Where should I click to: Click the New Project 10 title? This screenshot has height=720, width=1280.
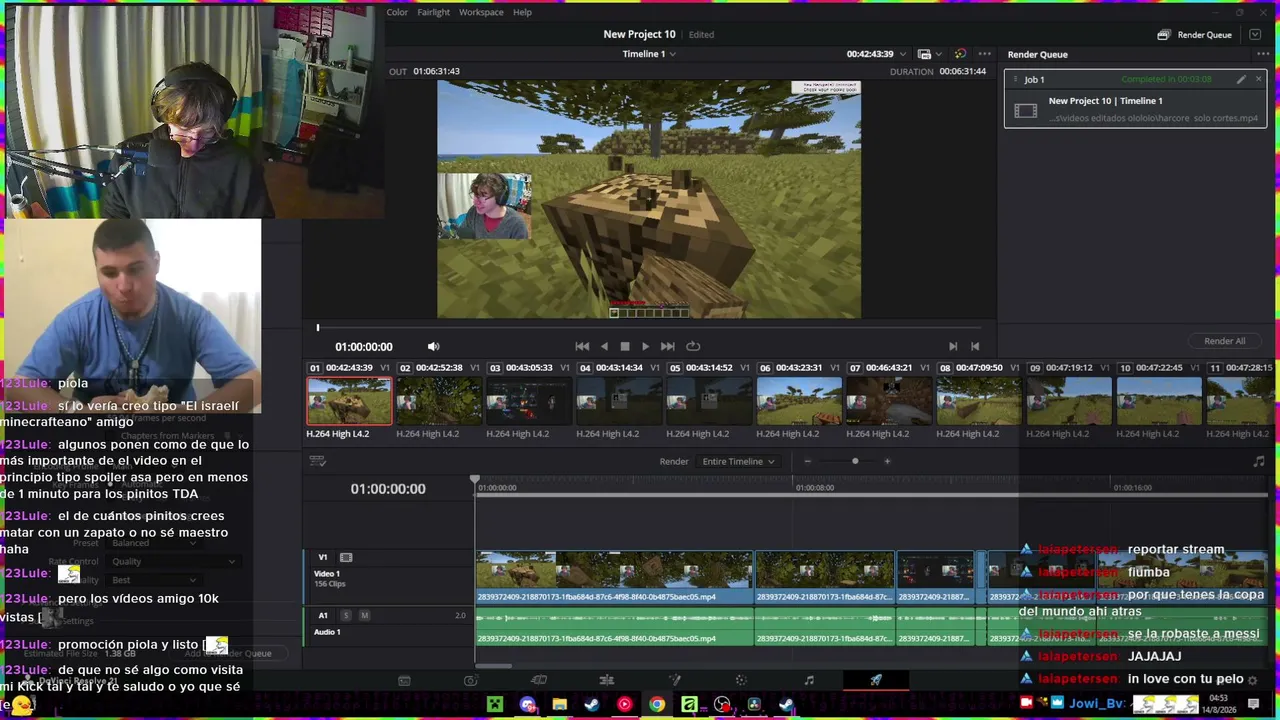pyautogui.click(x=639, y=34)
